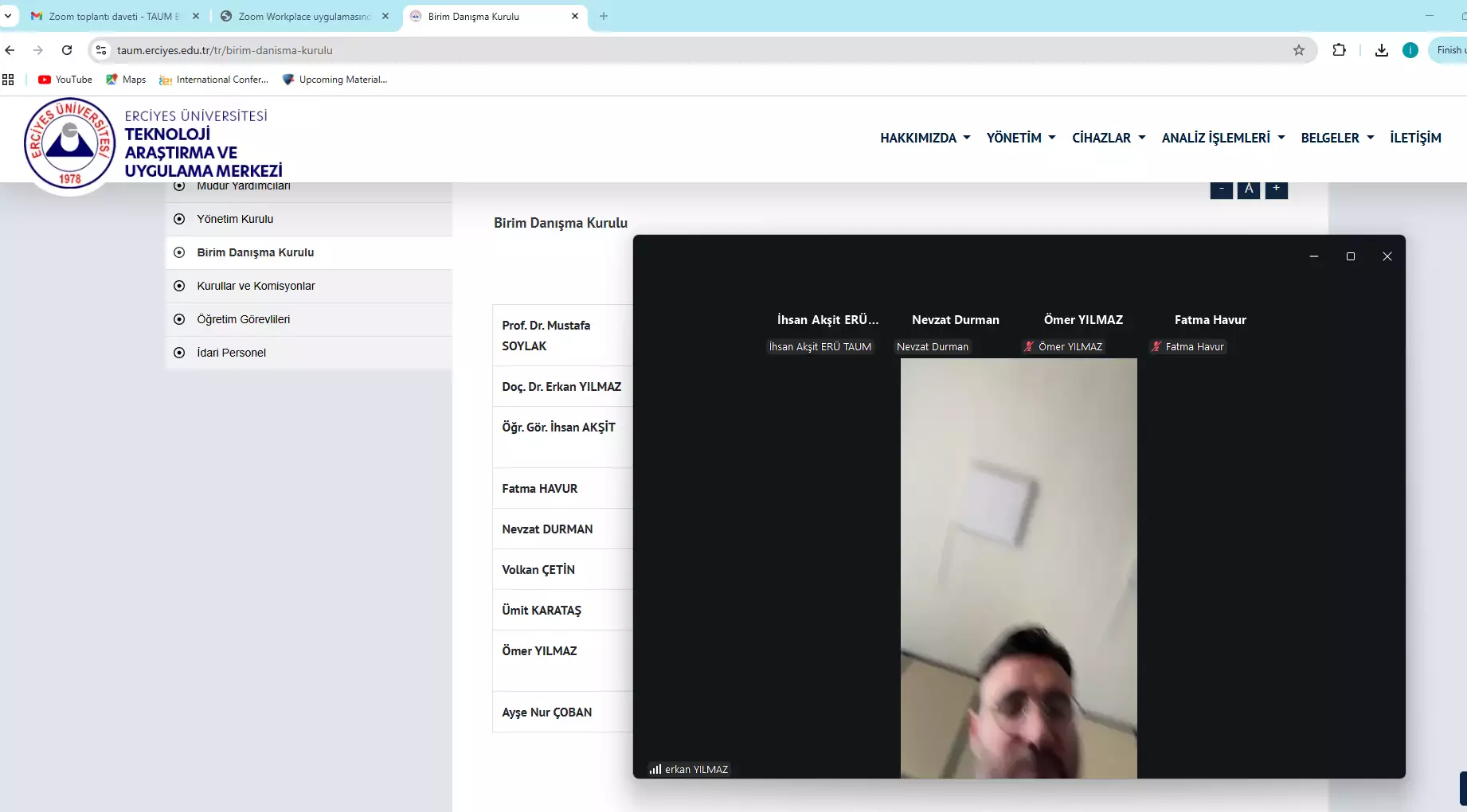
Task: Open the Yönetim Kurulu sidebar link
Action: click(x=235, y=219)
